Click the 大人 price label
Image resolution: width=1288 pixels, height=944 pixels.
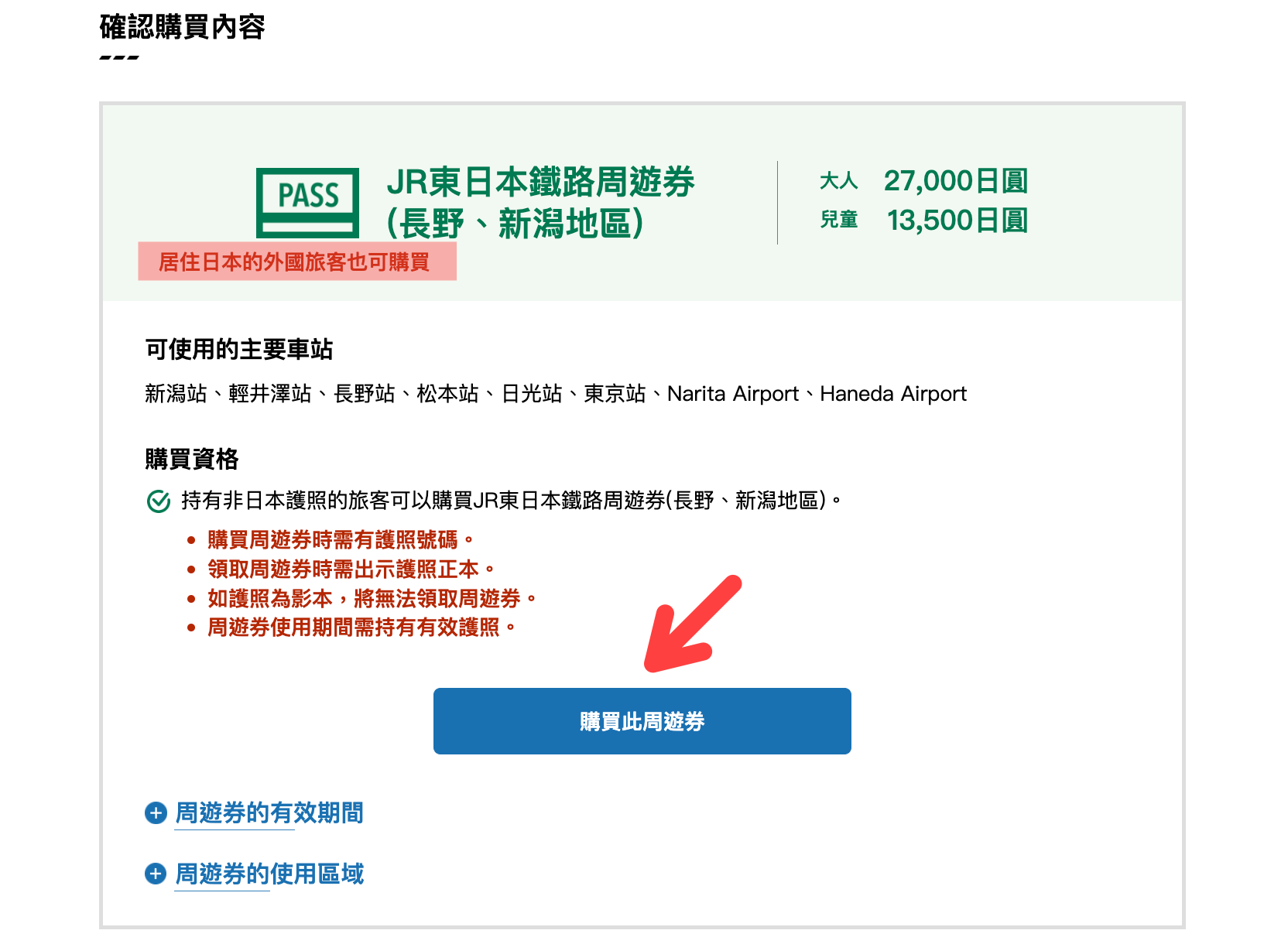(x=838, y=181)
